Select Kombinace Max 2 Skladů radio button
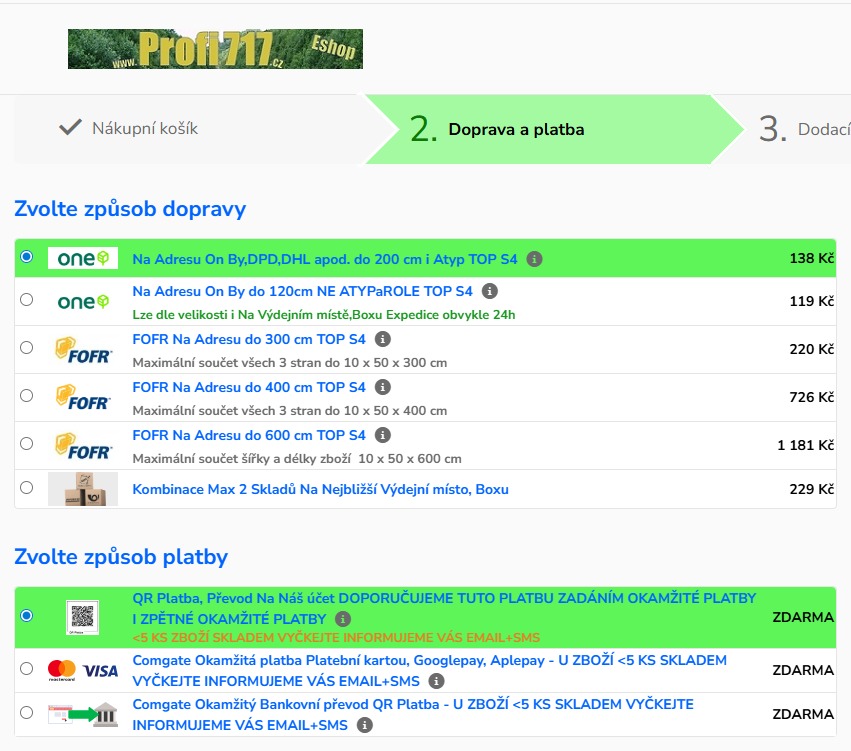The width and height of the screenshot is (851, 751). [x=26, y=488]
